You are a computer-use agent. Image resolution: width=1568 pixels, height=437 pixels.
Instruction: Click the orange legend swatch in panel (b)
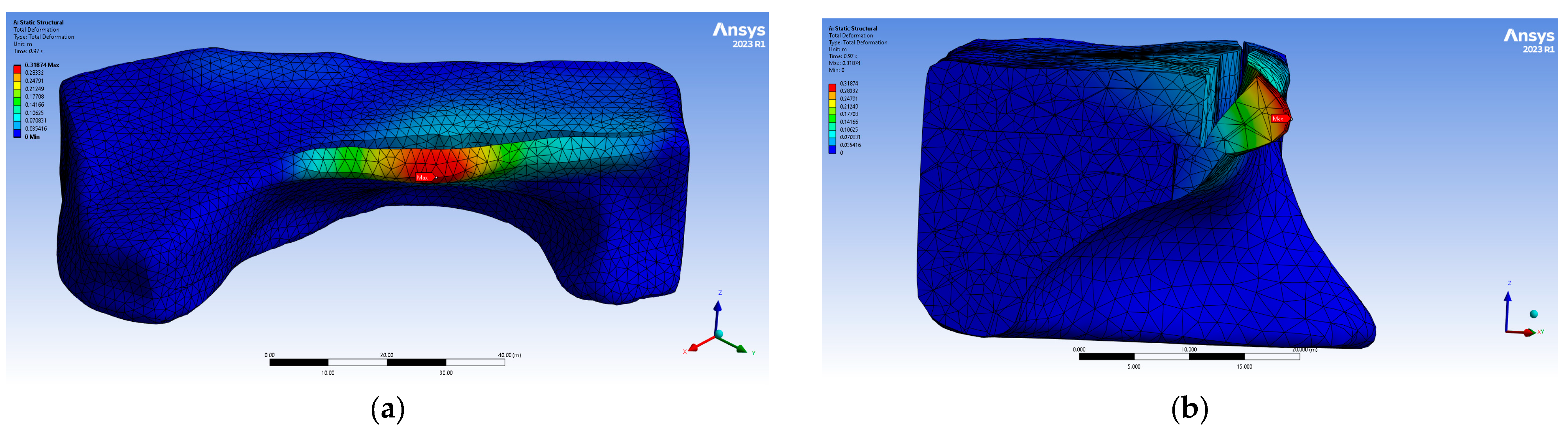pyautogui.click(x=832, y=95)
